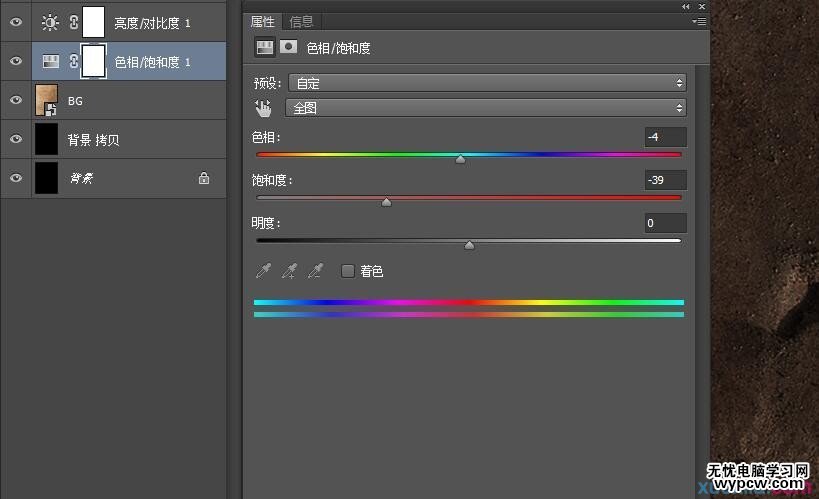Hide the BG layer
The width and height of the screenshot is (819, 499).
(15, 100)
